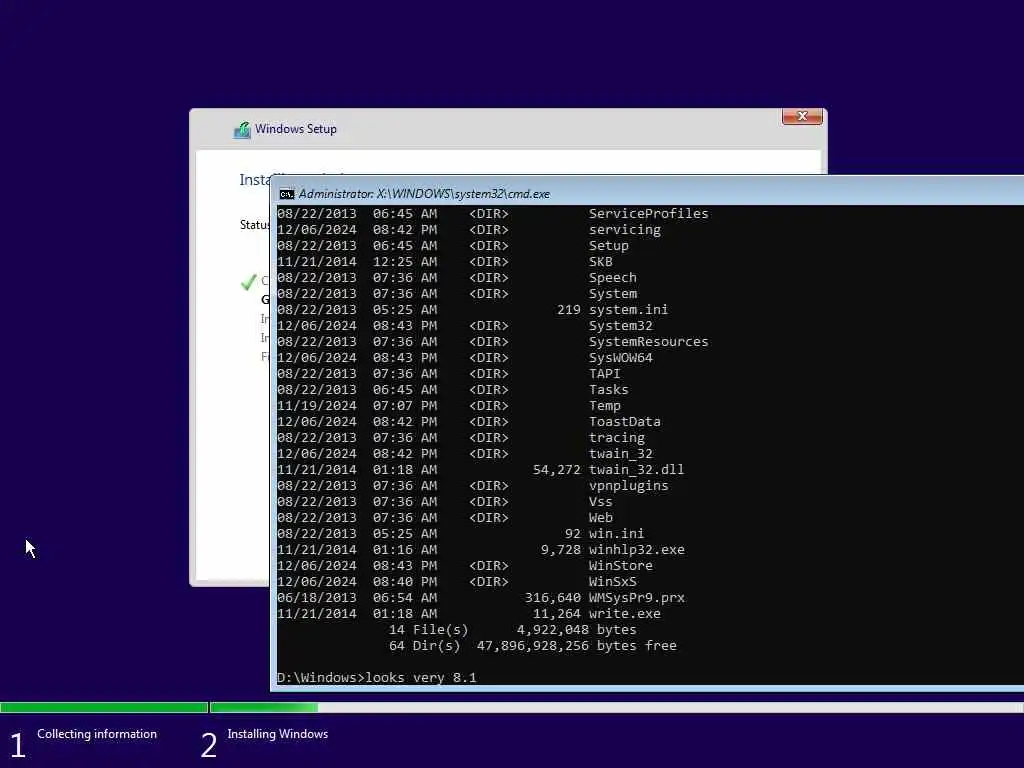
Task: Click the Status label in Windows Setup
Action: 255,225
